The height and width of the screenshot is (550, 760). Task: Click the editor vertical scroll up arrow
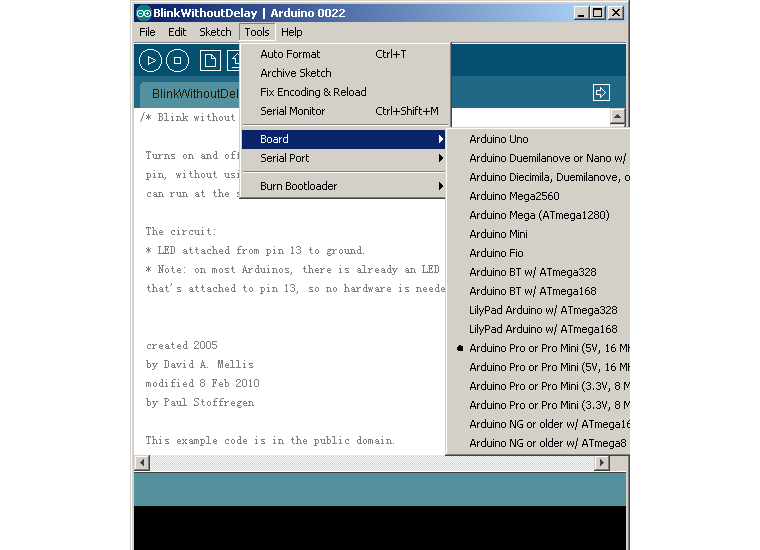pyautogui.click(x=617, y=116)
